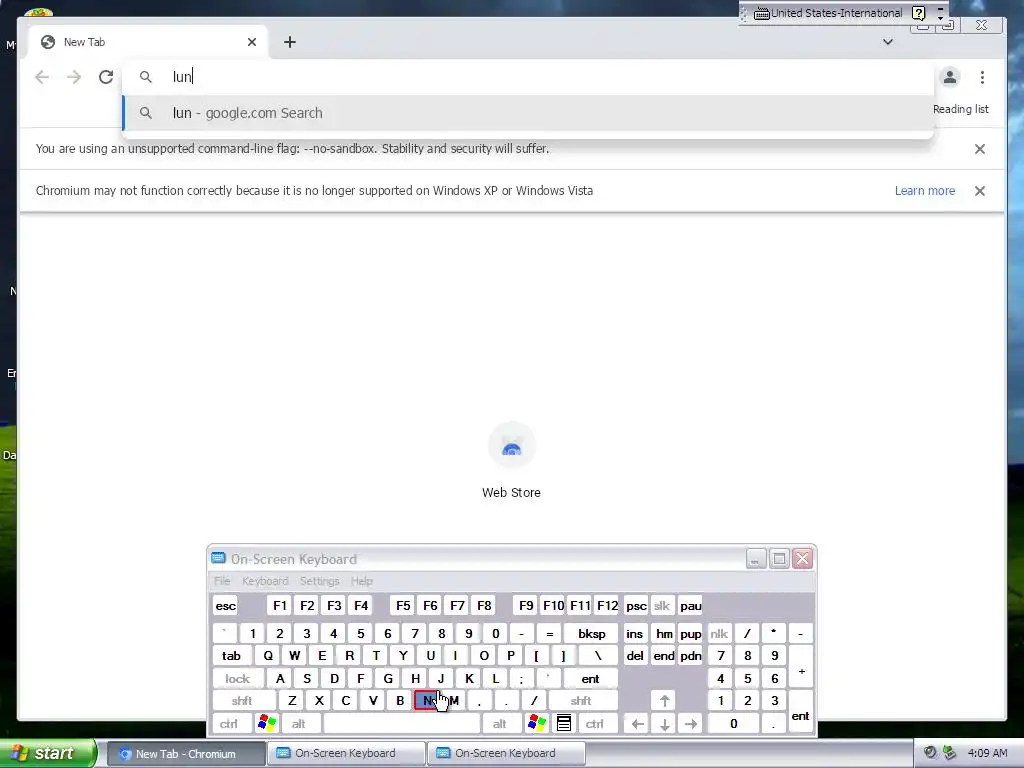1024x768 pixels.
Task: Click the taskbar clock 4:09 AM
Action: tap(987, 753)
